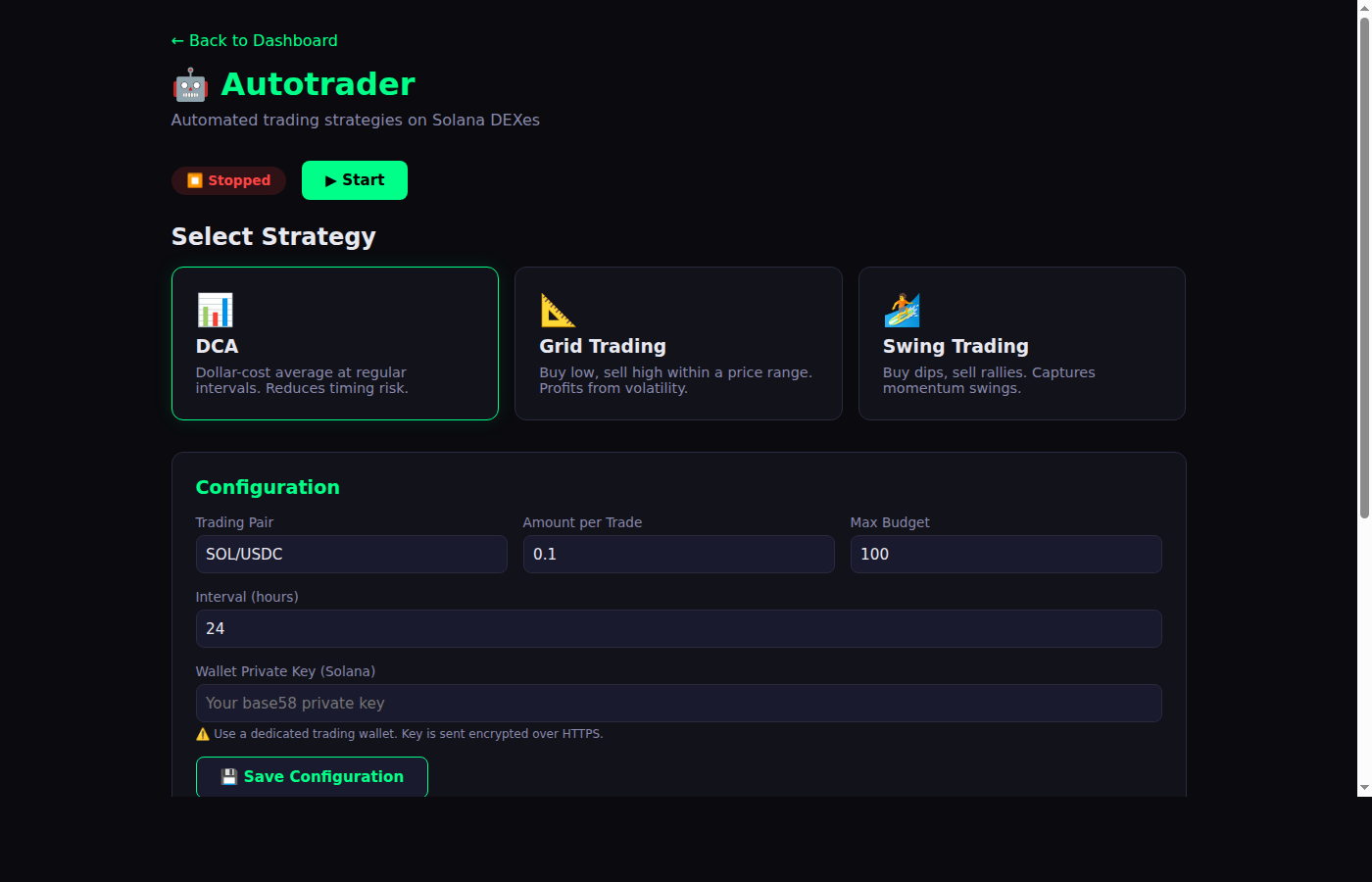Click the Wallet Private Key input
The image size is (1372, 882).
point(678,703)
